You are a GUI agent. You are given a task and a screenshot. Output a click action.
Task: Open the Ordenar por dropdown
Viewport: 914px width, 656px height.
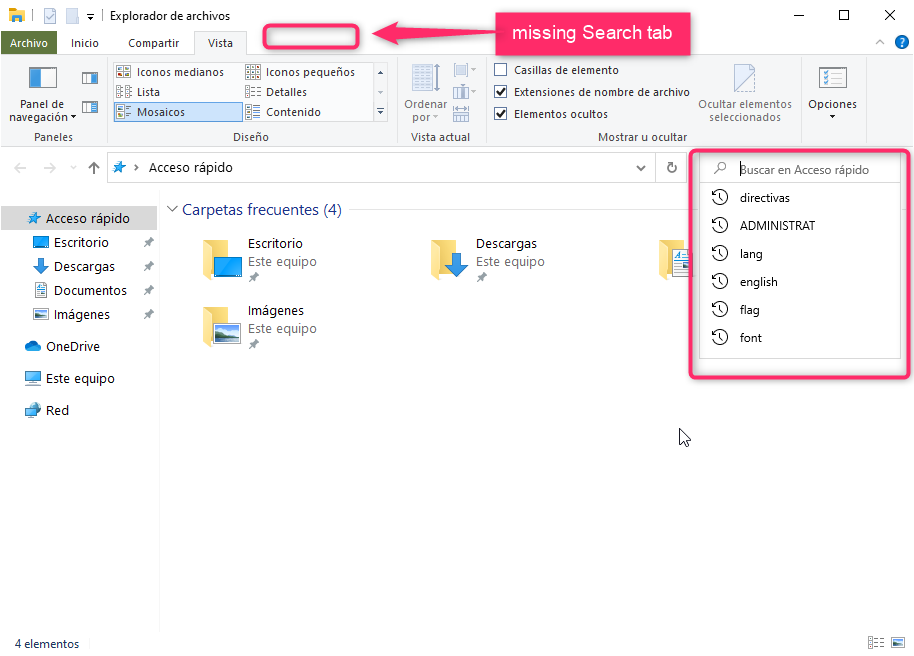(x=426, y=93)
